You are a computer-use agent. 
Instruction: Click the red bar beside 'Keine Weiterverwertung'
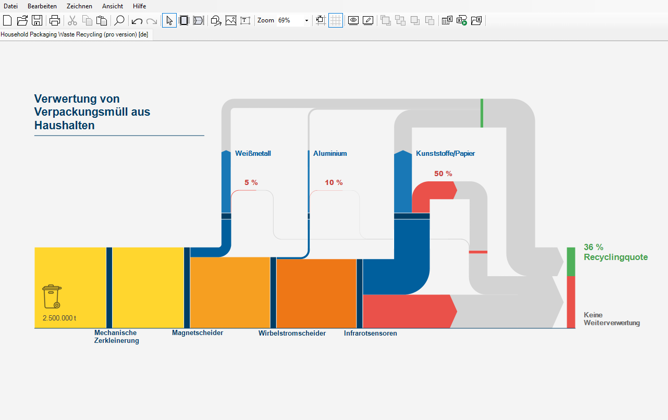pyautogui.click(x=571, y=302)
